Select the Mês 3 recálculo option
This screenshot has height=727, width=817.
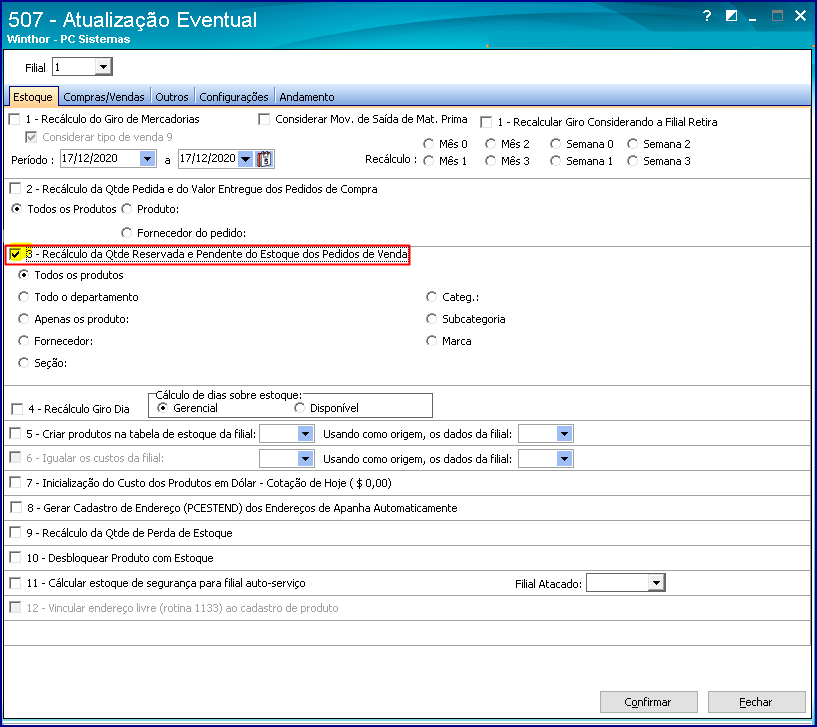coord(490,161)
